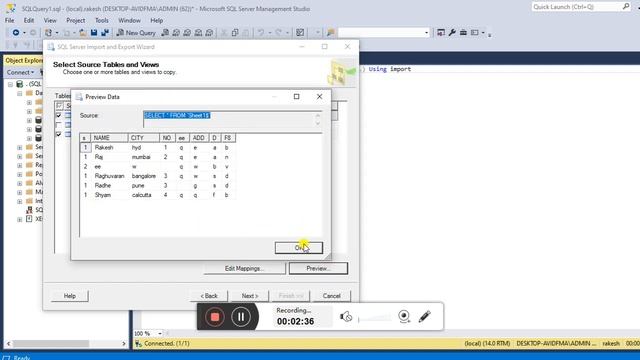Expand the Replication 'Re' folder
Image resolution: width=640 pixels, height=360 pixels.
coord(20,165)
